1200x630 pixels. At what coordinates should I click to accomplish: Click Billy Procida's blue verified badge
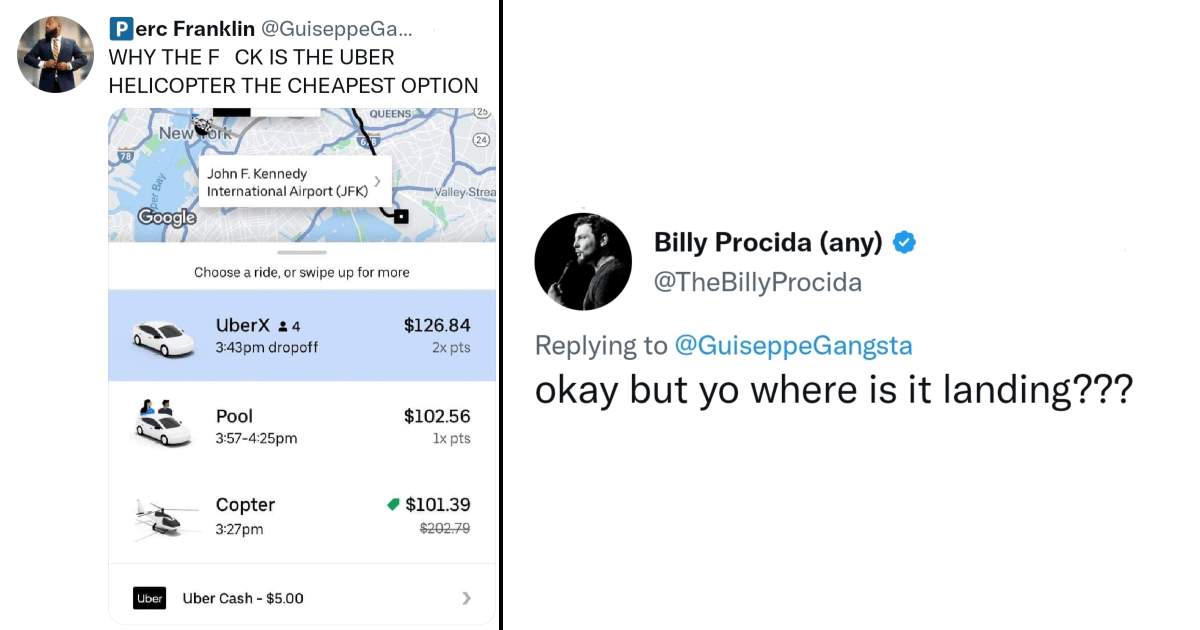coord(905,242)
